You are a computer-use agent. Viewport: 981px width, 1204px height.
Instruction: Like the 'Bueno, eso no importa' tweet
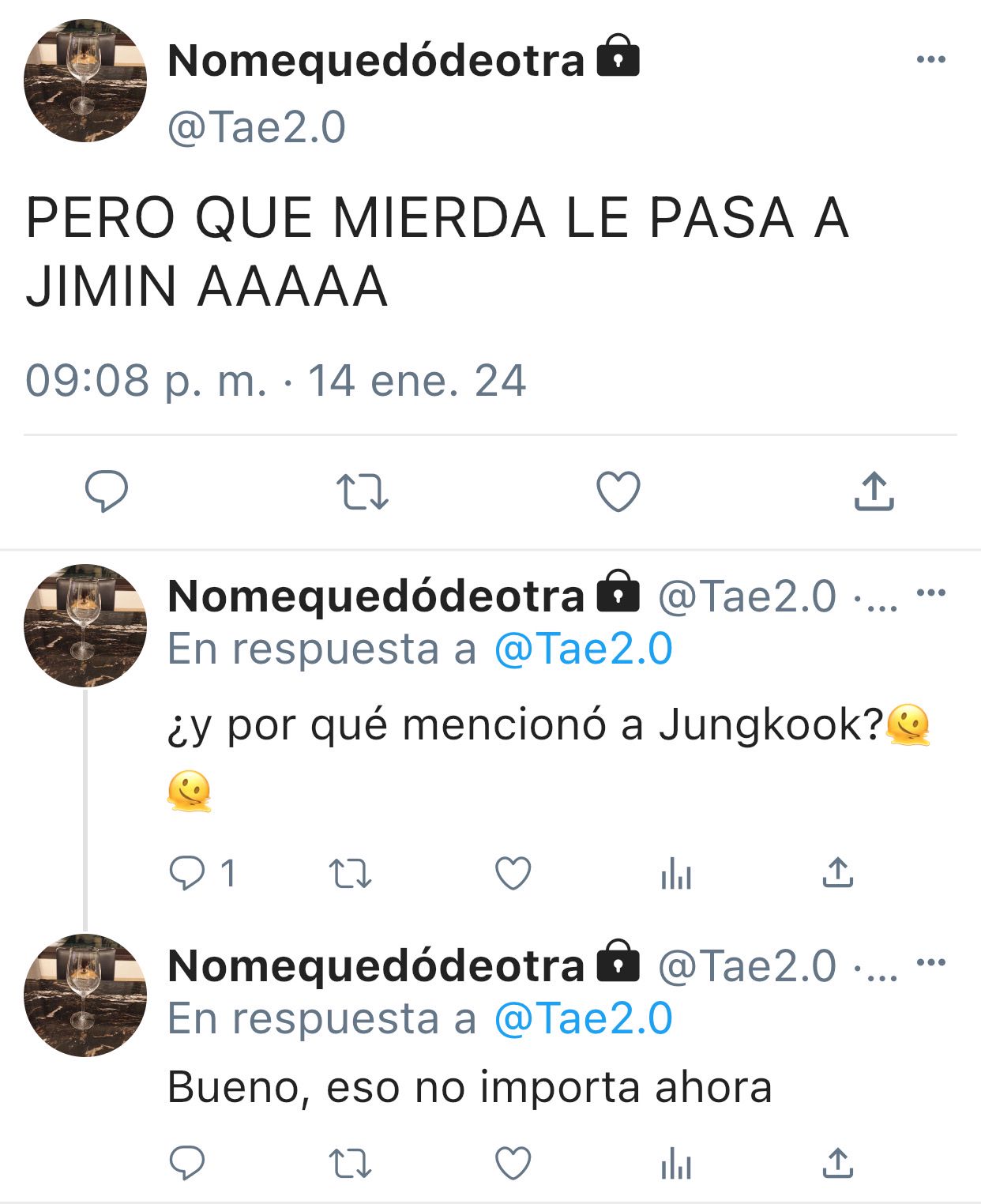(513, 1163)
